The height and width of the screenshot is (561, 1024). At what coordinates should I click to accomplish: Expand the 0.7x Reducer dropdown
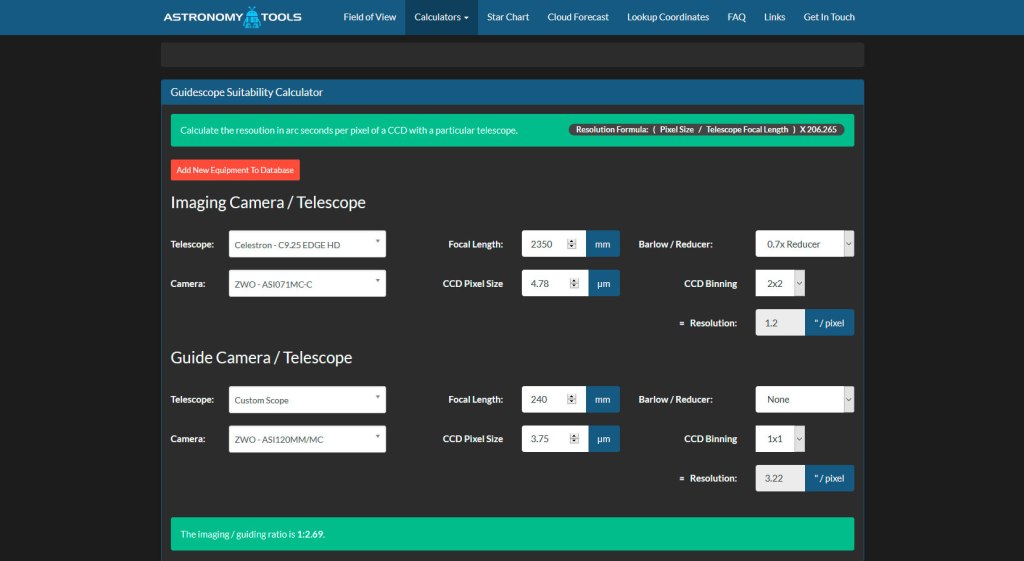(804, 244)
